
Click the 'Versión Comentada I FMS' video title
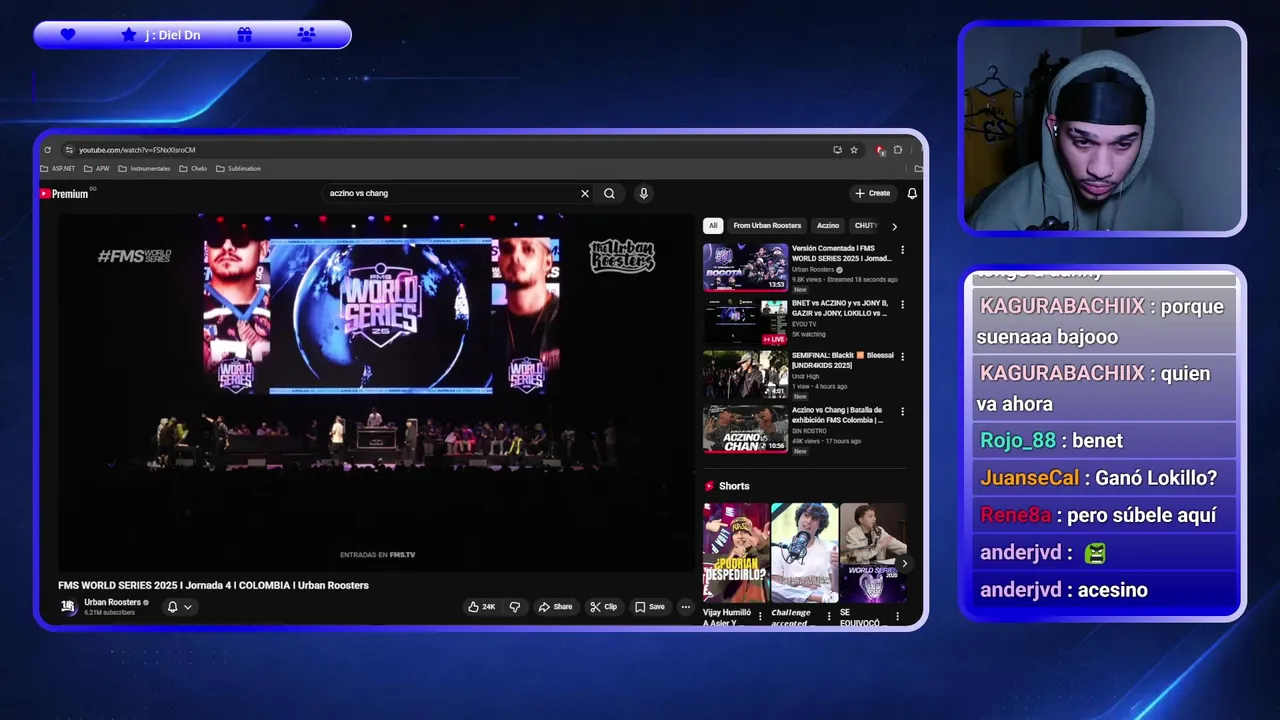pos(841,253)
